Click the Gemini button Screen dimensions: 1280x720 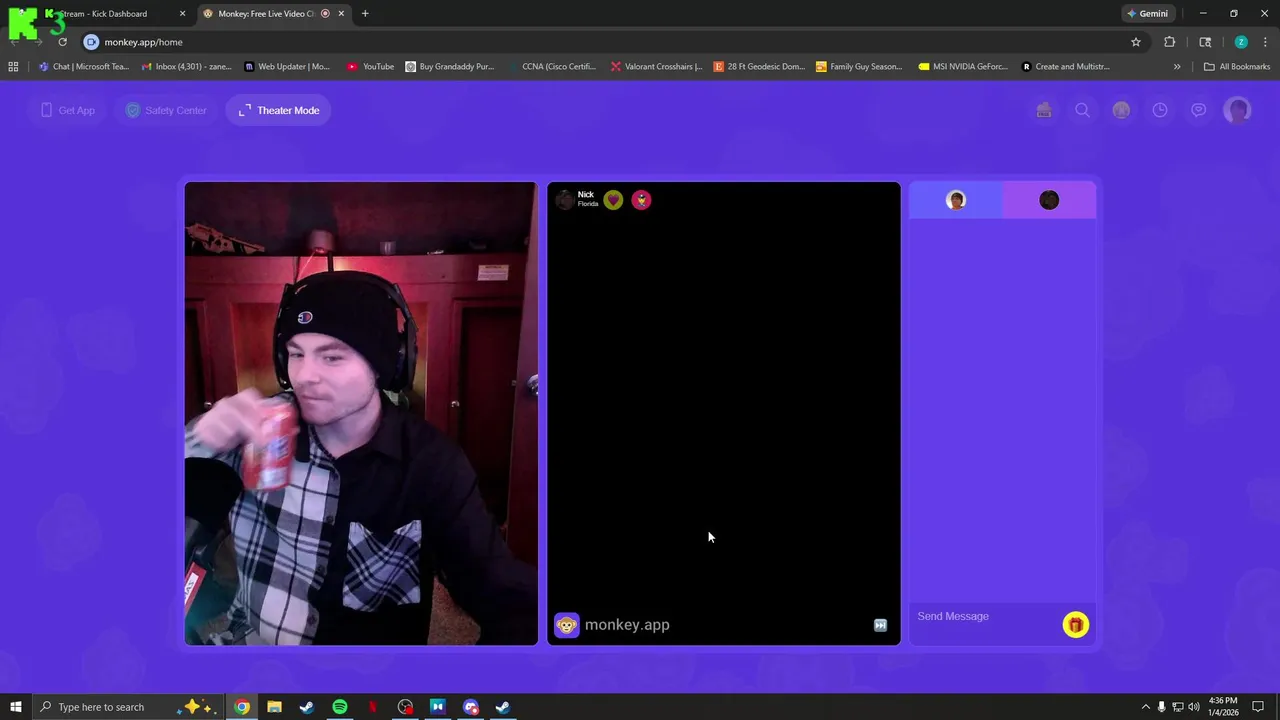click(x=1147, y=14)
